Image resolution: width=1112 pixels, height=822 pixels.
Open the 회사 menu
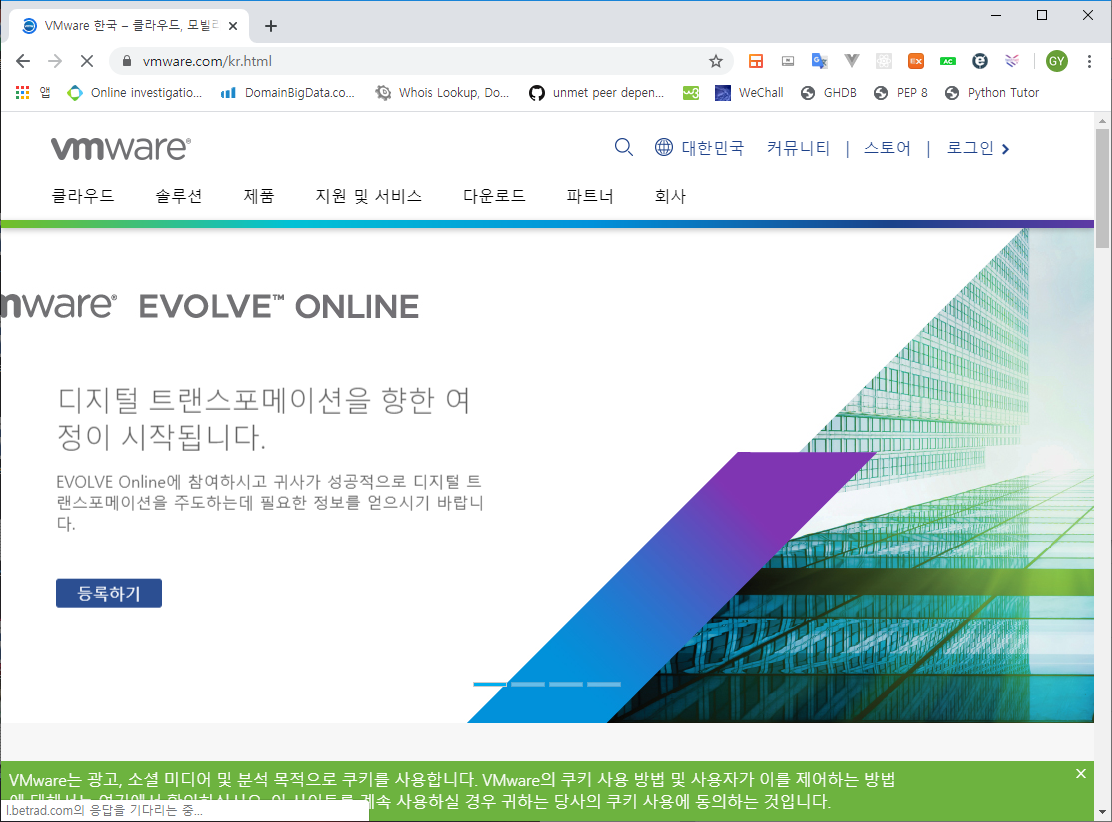[x=670, y=196]
